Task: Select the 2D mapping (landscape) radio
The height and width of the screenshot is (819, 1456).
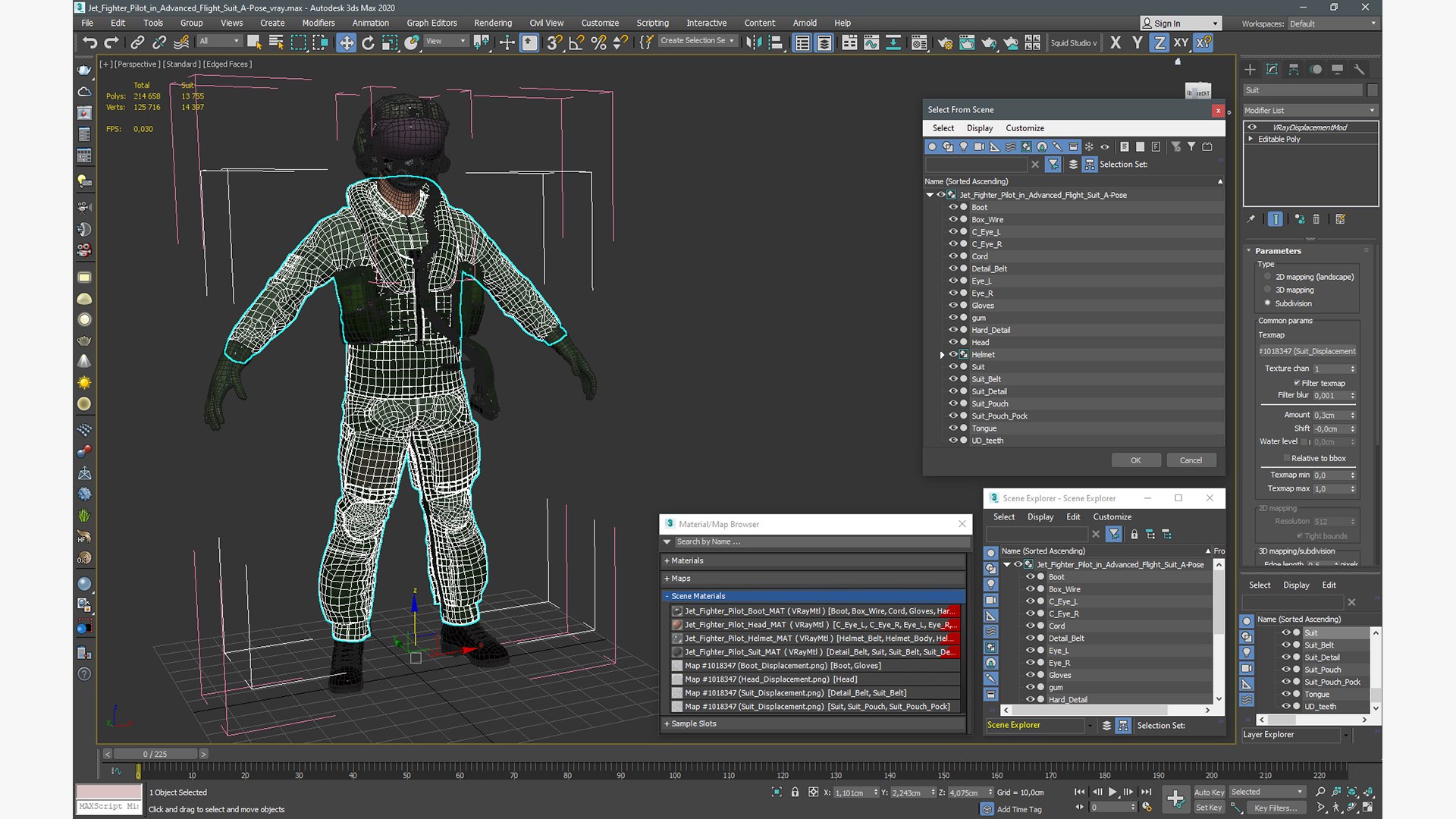Action: [x=1267, y=277]
